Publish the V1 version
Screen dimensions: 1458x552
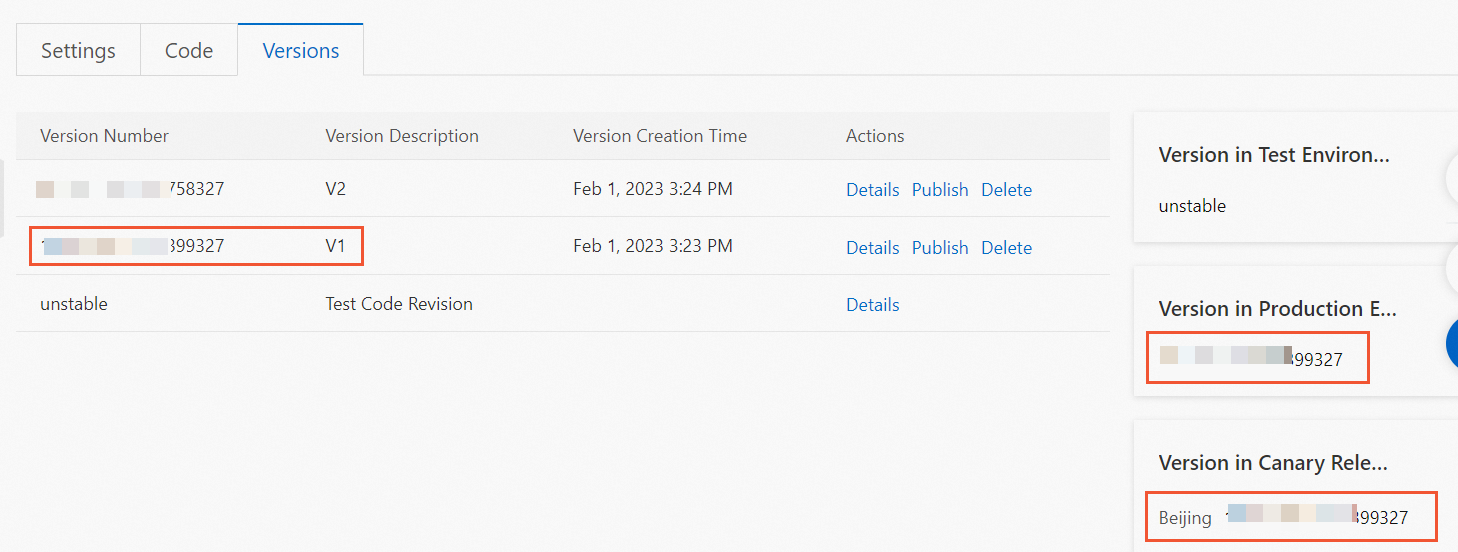[x=940, y=248]
